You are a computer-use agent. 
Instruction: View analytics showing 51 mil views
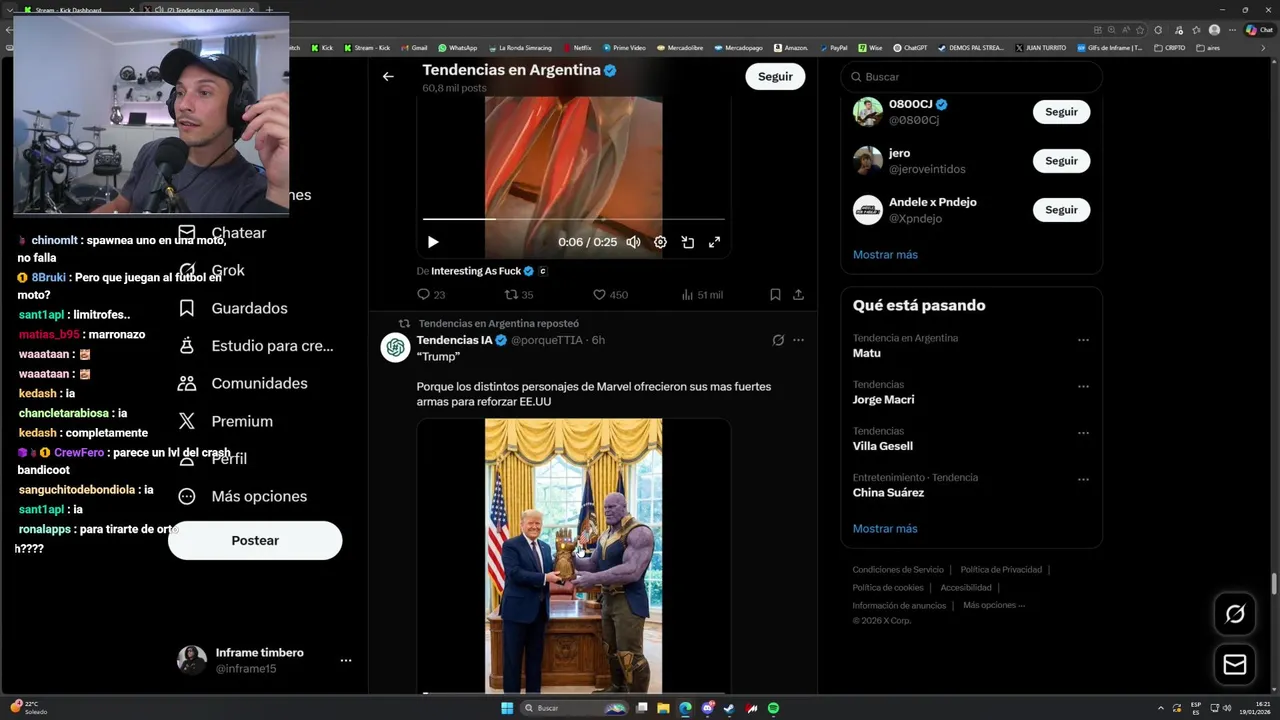coord(702,295)
